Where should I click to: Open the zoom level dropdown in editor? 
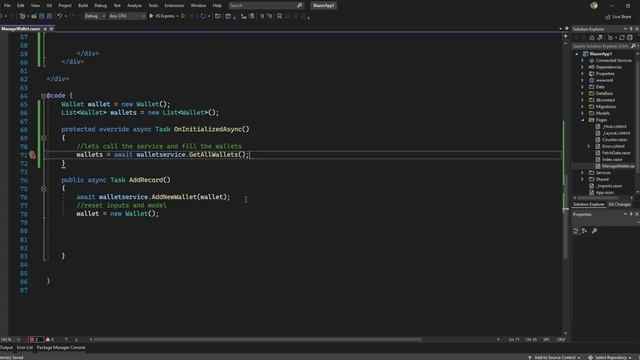coord(18,340)
